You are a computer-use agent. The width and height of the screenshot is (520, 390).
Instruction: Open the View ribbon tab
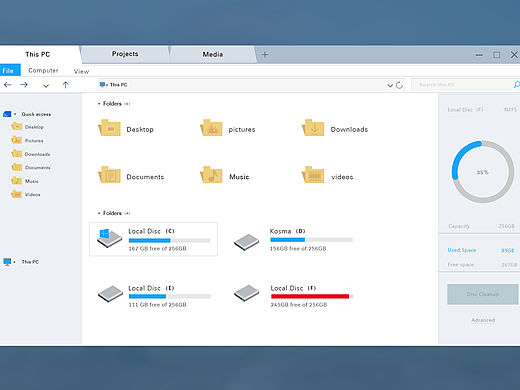click(x=81, y=71)
